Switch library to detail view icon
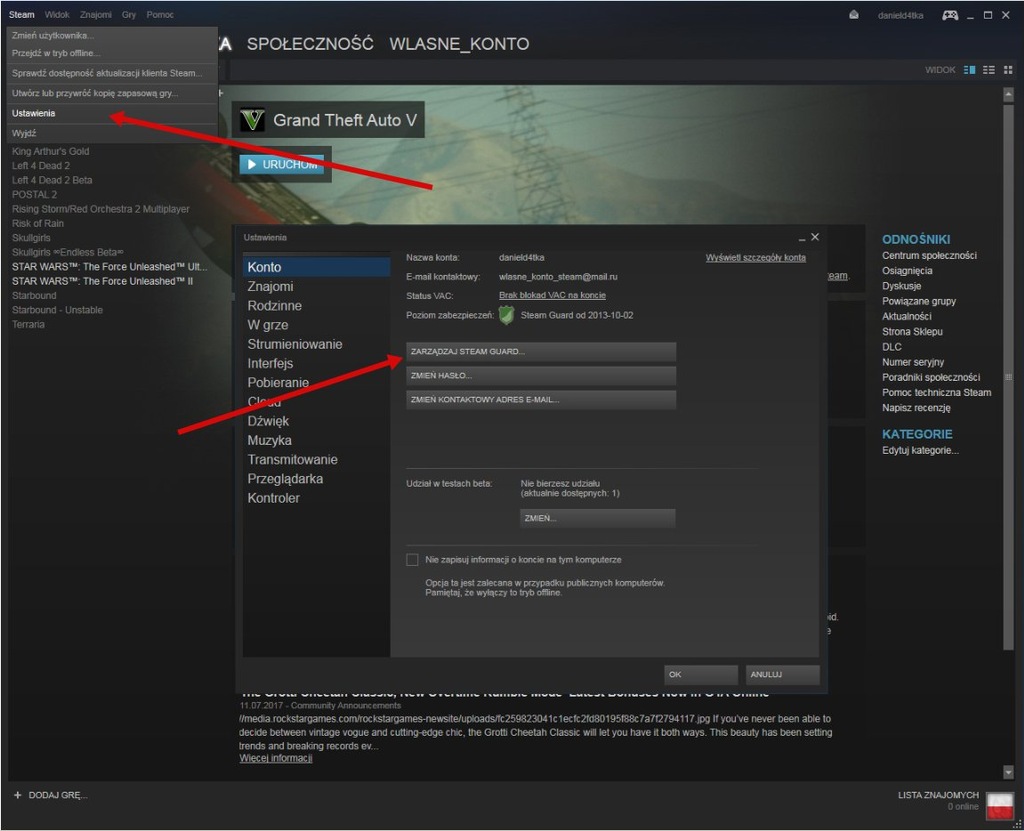1024x831 pixels. pos(970,70)
